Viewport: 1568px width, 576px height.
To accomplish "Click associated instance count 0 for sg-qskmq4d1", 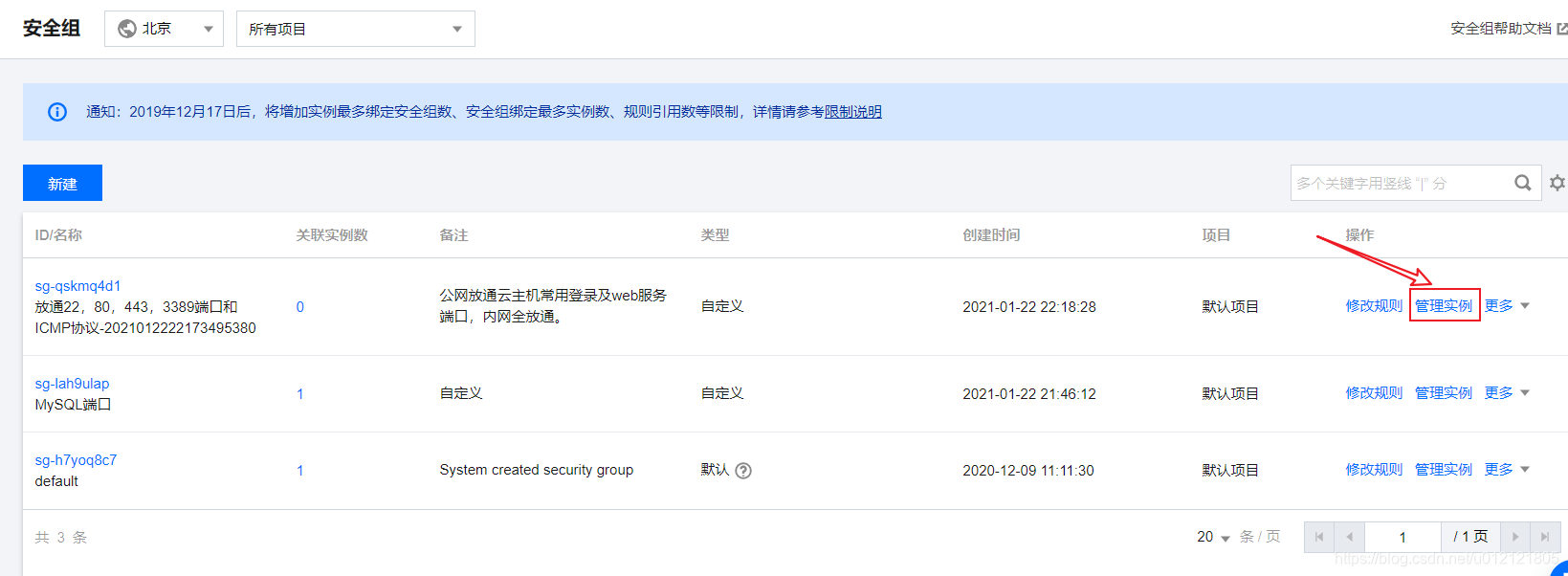I will point(300,307).
